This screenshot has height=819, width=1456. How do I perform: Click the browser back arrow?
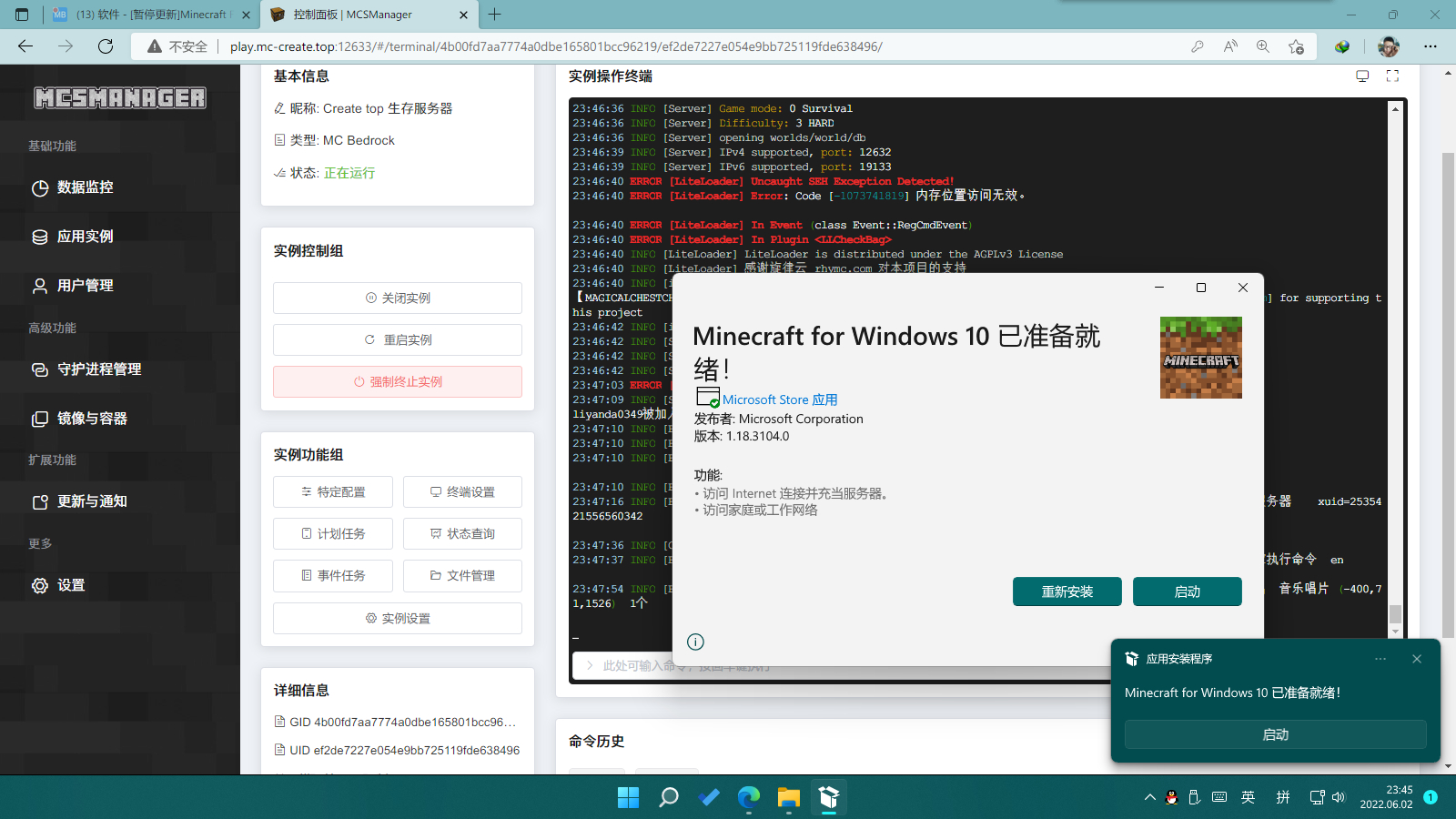click(25, 46)
